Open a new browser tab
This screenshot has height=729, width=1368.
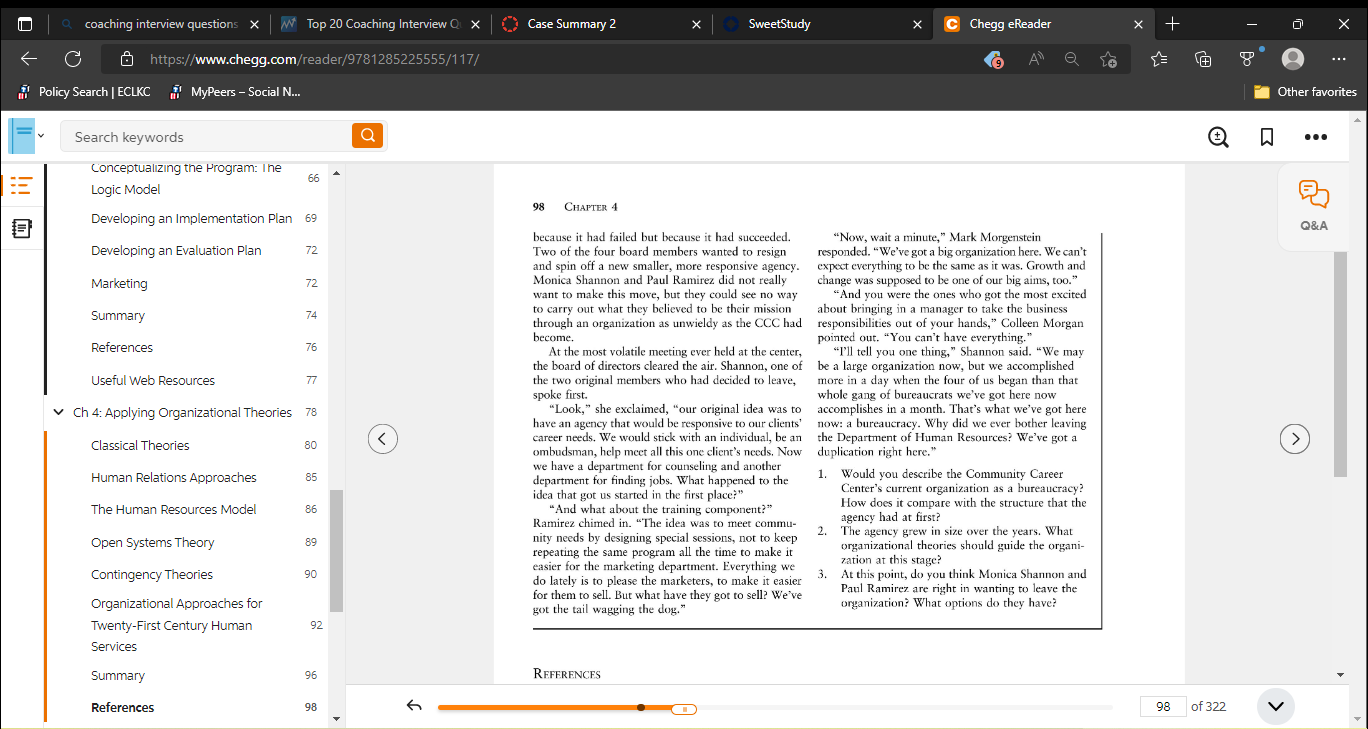(1173, 23)
